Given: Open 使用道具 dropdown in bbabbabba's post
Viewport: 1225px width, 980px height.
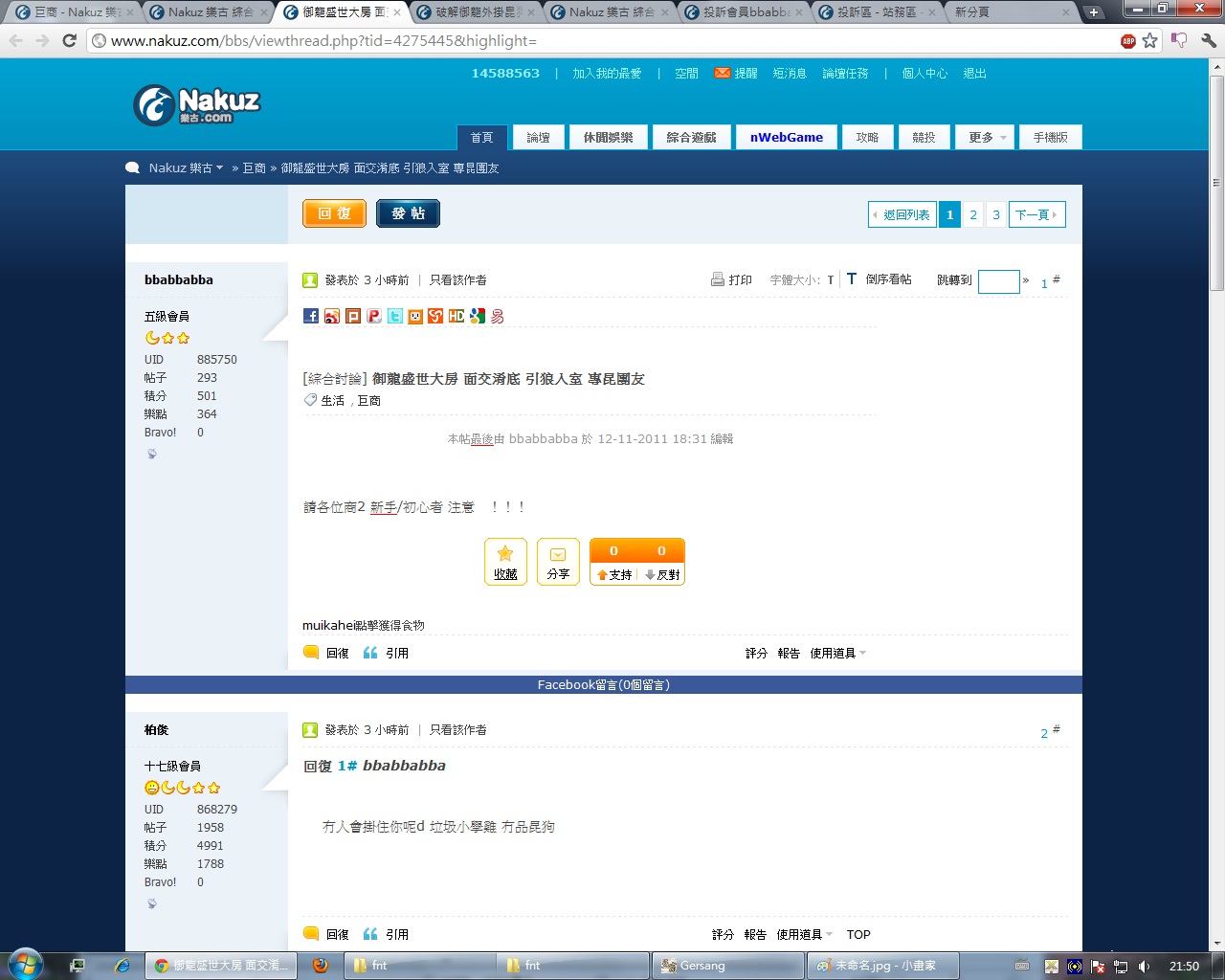Looking at the screenshot, I should click(838, 654).
